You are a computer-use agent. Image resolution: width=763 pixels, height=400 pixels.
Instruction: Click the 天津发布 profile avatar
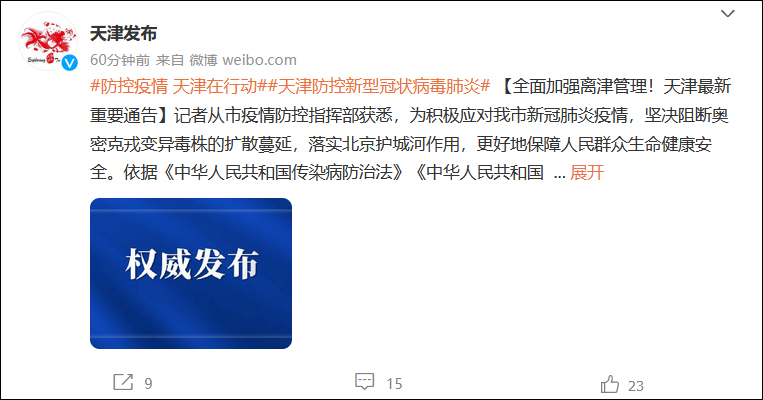48,41
